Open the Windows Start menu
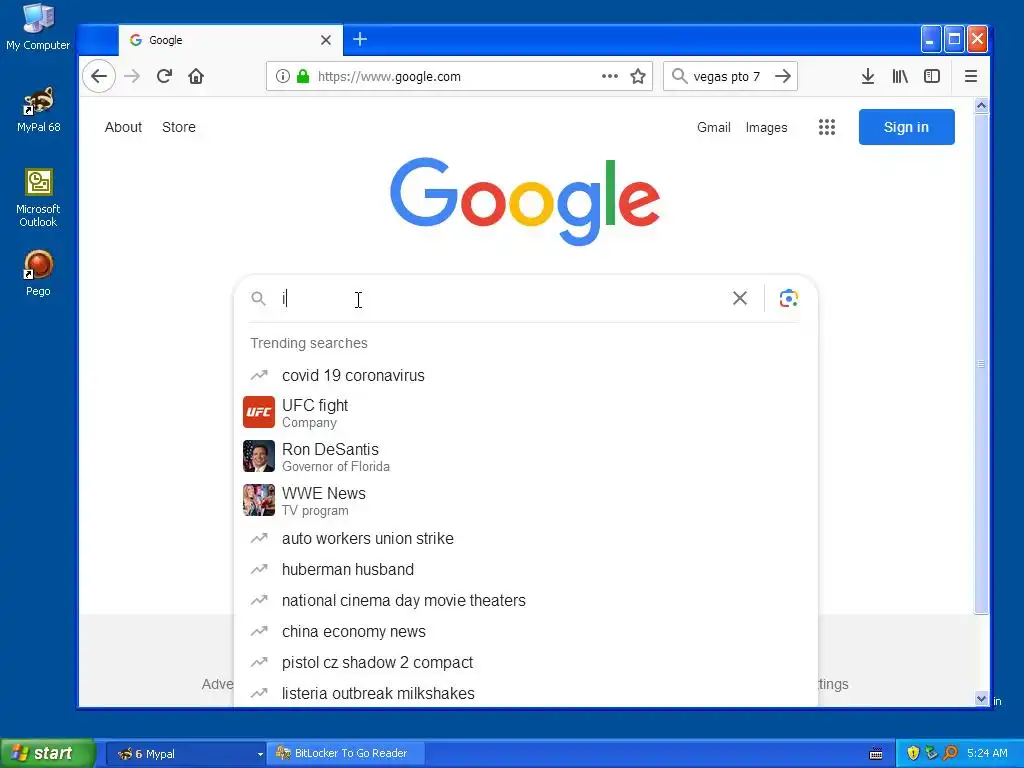Screen dimensions: 1024x768 pos(47,753)
